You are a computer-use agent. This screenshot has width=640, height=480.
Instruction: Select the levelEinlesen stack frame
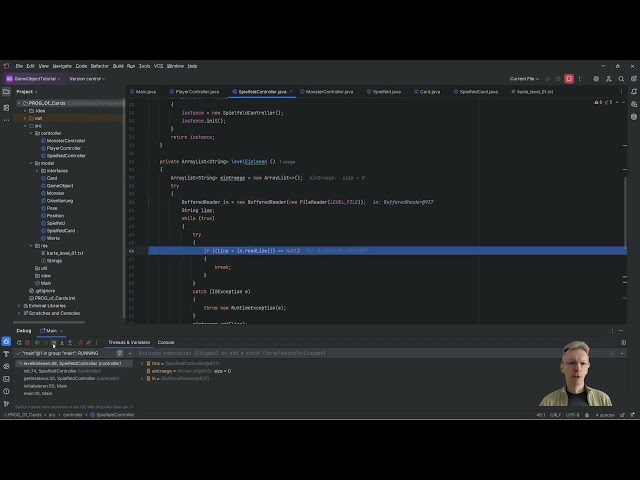(70, 363)
